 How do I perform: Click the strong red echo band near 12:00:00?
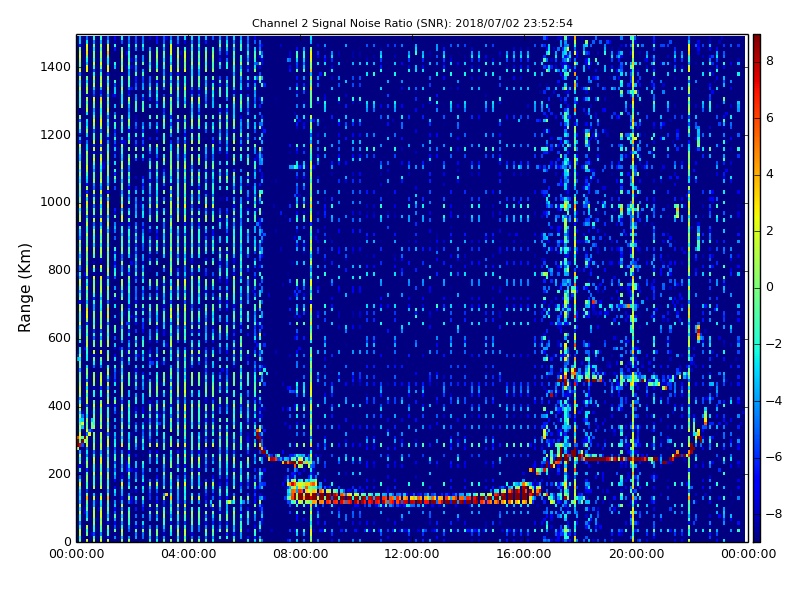412,498
